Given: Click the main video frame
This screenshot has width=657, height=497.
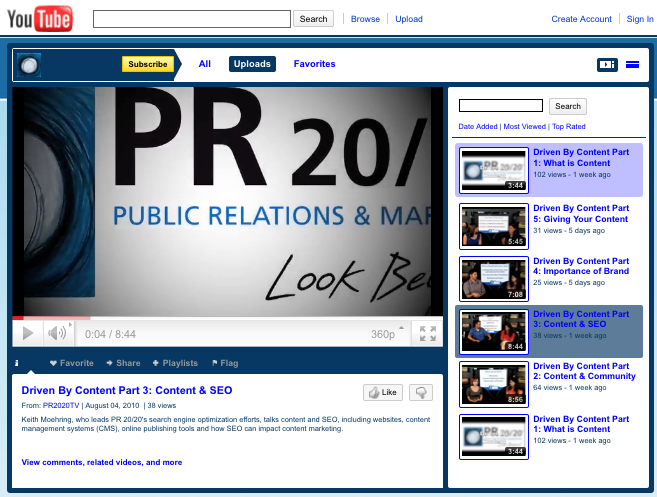Looking at the screenshot, I should click(x=228, y=202).
